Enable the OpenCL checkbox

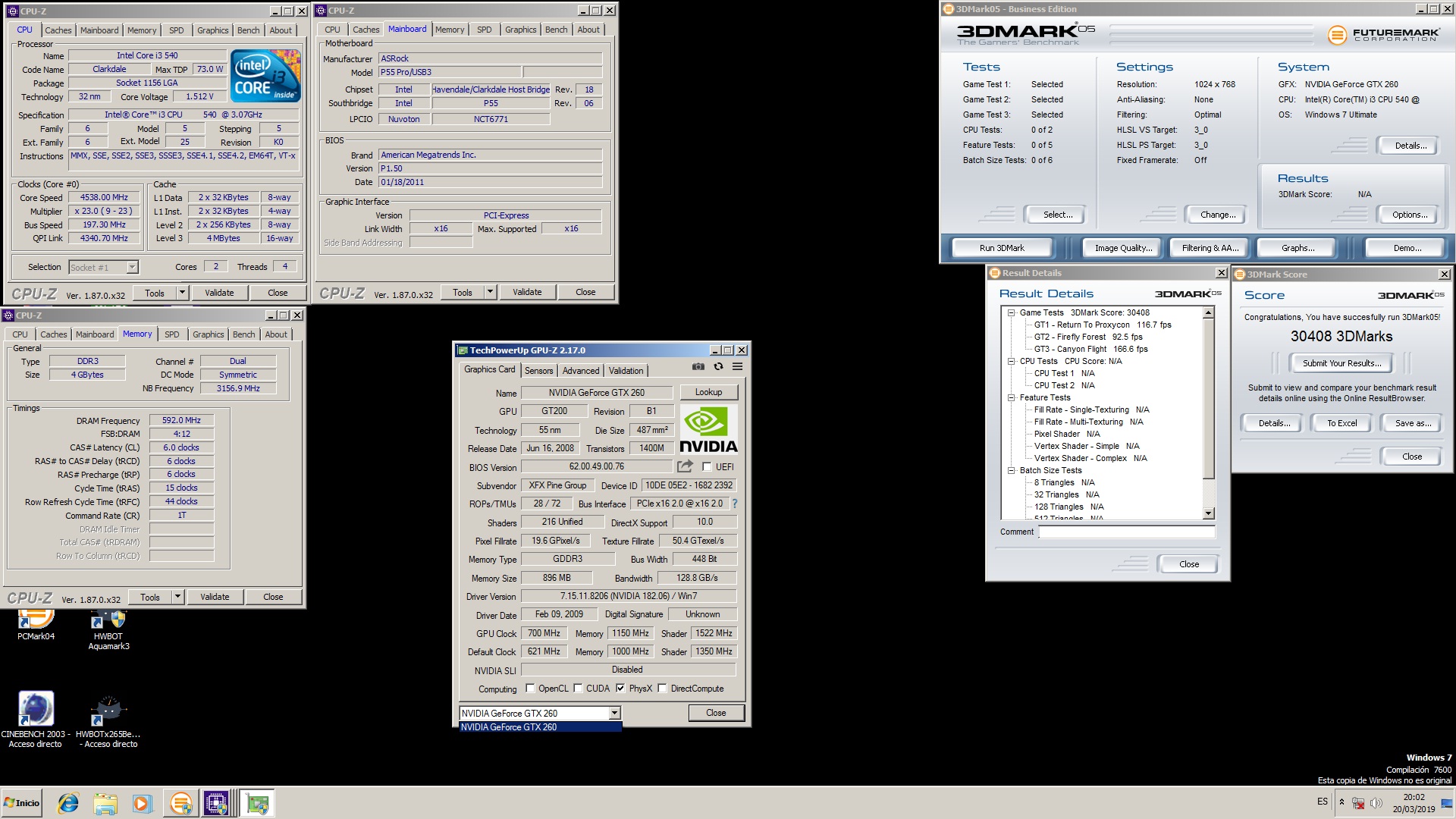tap(529, 689)
